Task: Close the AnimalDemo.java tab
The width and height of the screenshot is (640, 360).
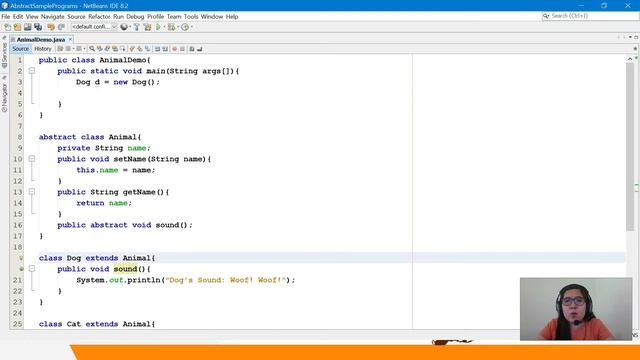Action: point(70,39)
